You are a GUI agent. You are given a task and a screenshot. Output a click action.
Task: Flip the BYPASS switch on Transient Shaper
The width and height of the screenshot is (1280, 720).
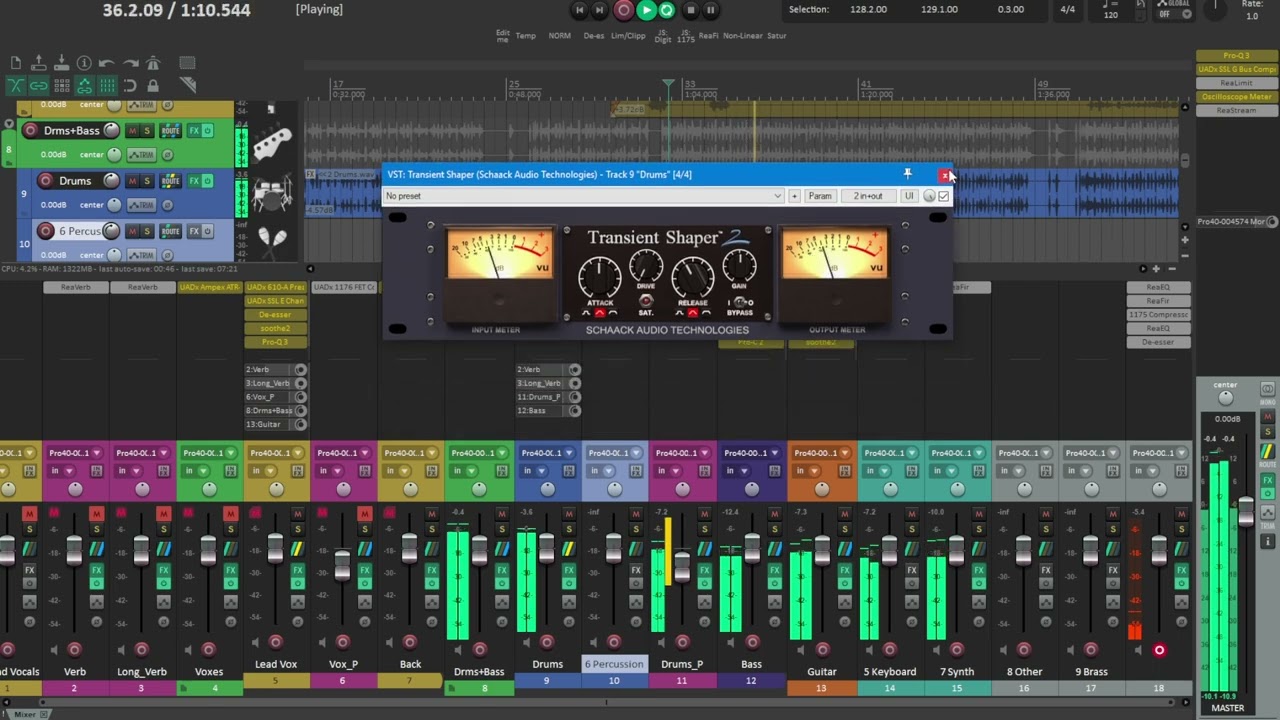point(741,302)
